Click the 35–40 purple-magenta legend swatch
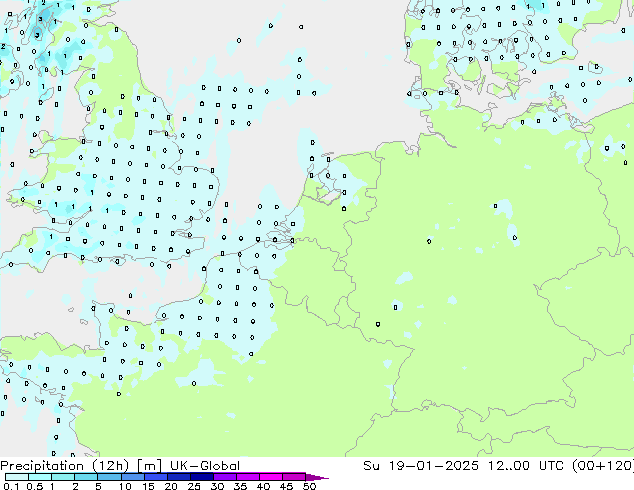This screenshot has height=490, width=634. [x=247, y=477]
